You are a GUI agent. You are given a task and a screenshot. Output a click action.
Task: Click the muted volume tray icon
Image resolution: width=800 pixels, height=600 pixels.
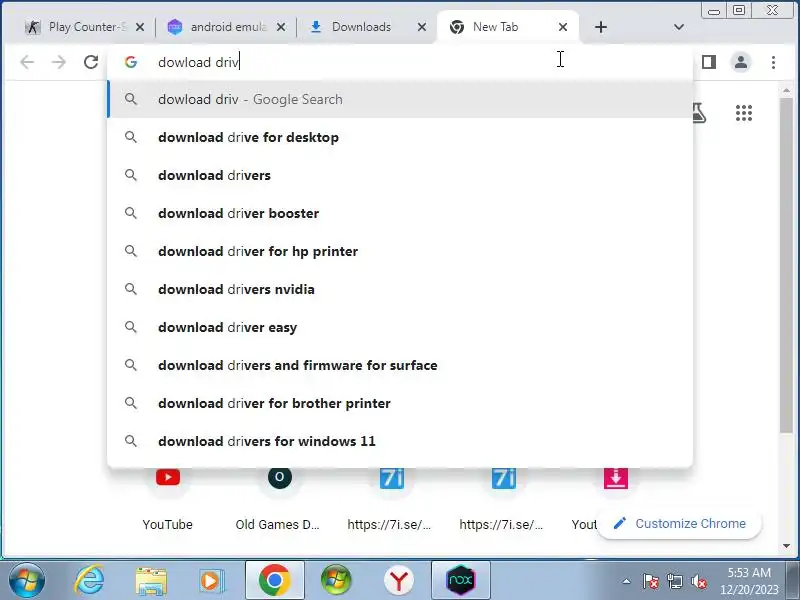699,581
